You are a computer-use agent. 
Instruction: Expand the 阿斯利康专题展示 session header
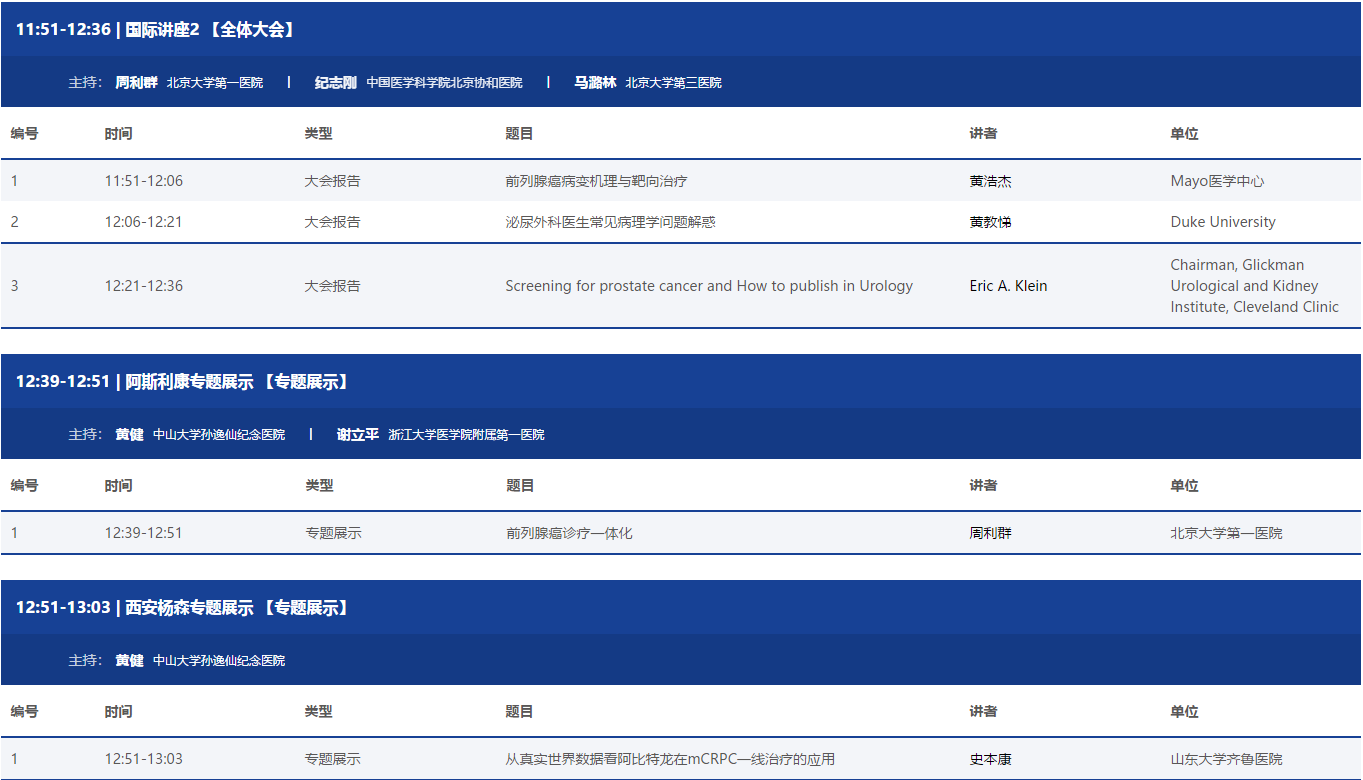tap(182, 382)
